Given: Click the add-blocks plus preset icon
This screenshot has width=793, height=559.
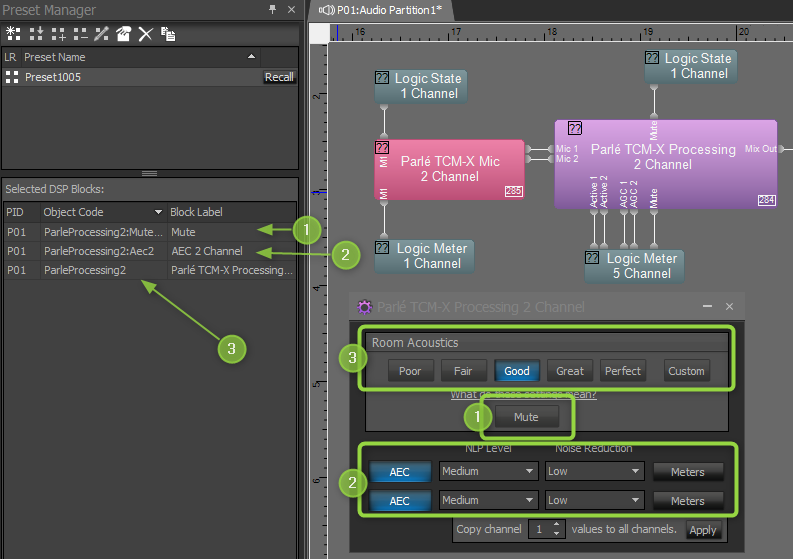Looking at the screenshot, I should 58,33.
